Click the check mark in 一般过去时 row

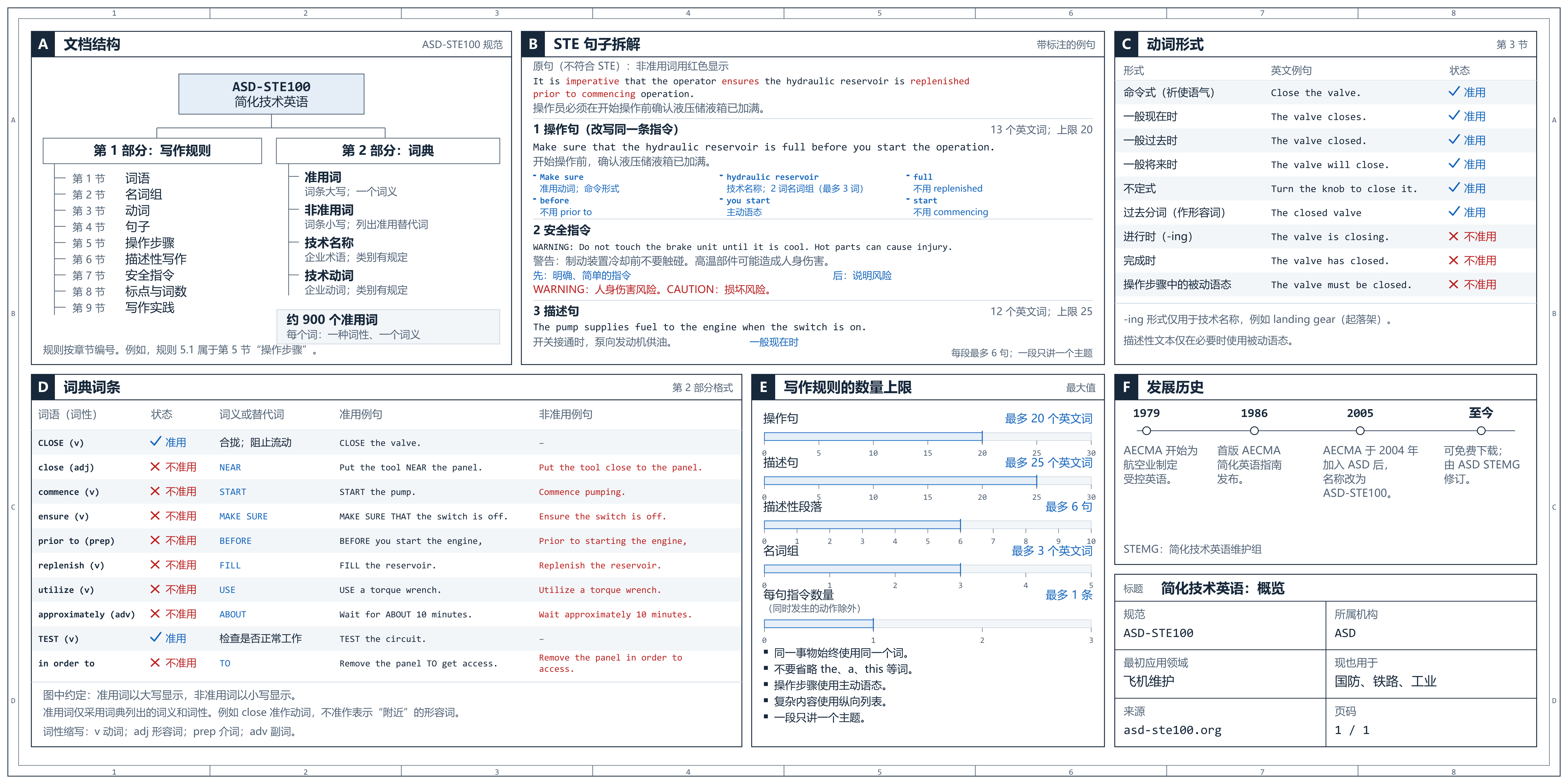(1454, 140)
